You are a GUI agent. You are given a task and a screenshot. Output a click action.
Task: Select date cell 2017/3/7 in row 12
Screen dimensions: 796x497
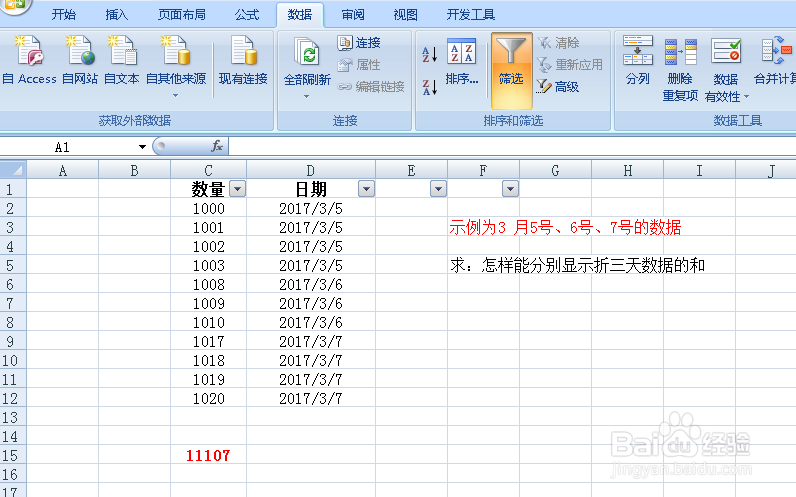[x=311, y=399]
